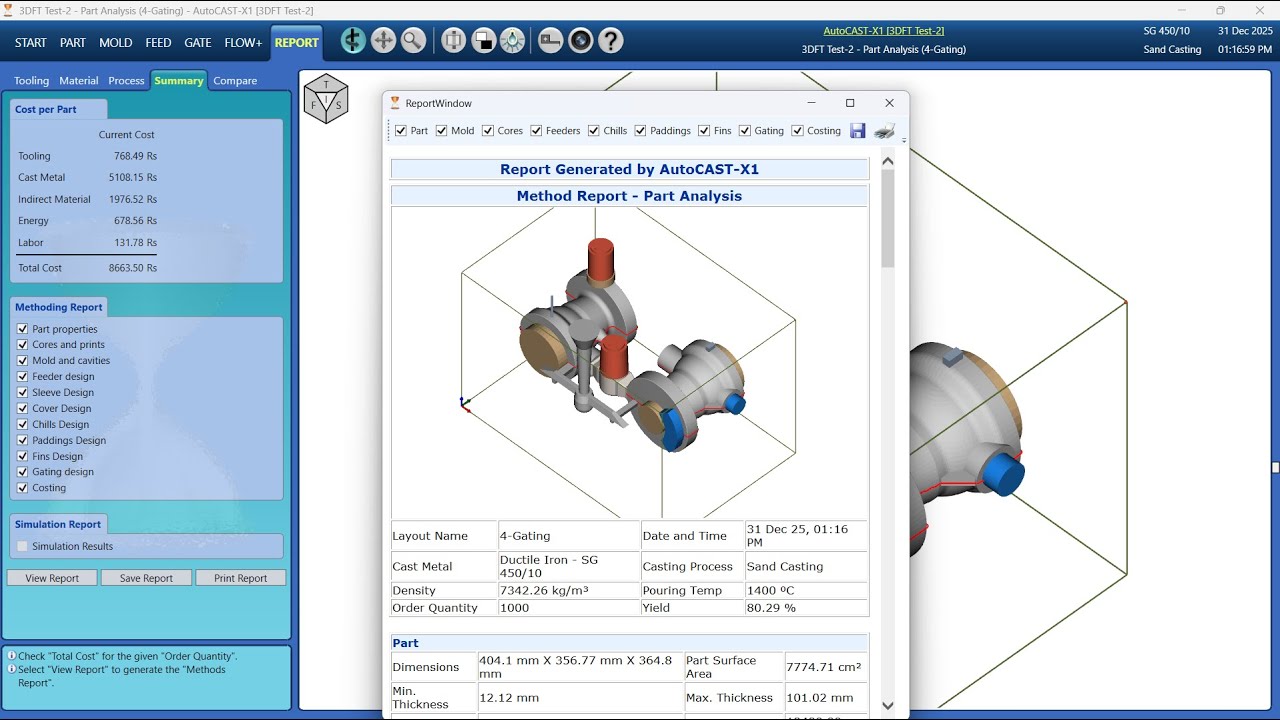The height and width of the screenshot is (720, 1280).
Task: Uncheck Cores and prints option
Action: point(23,345)
